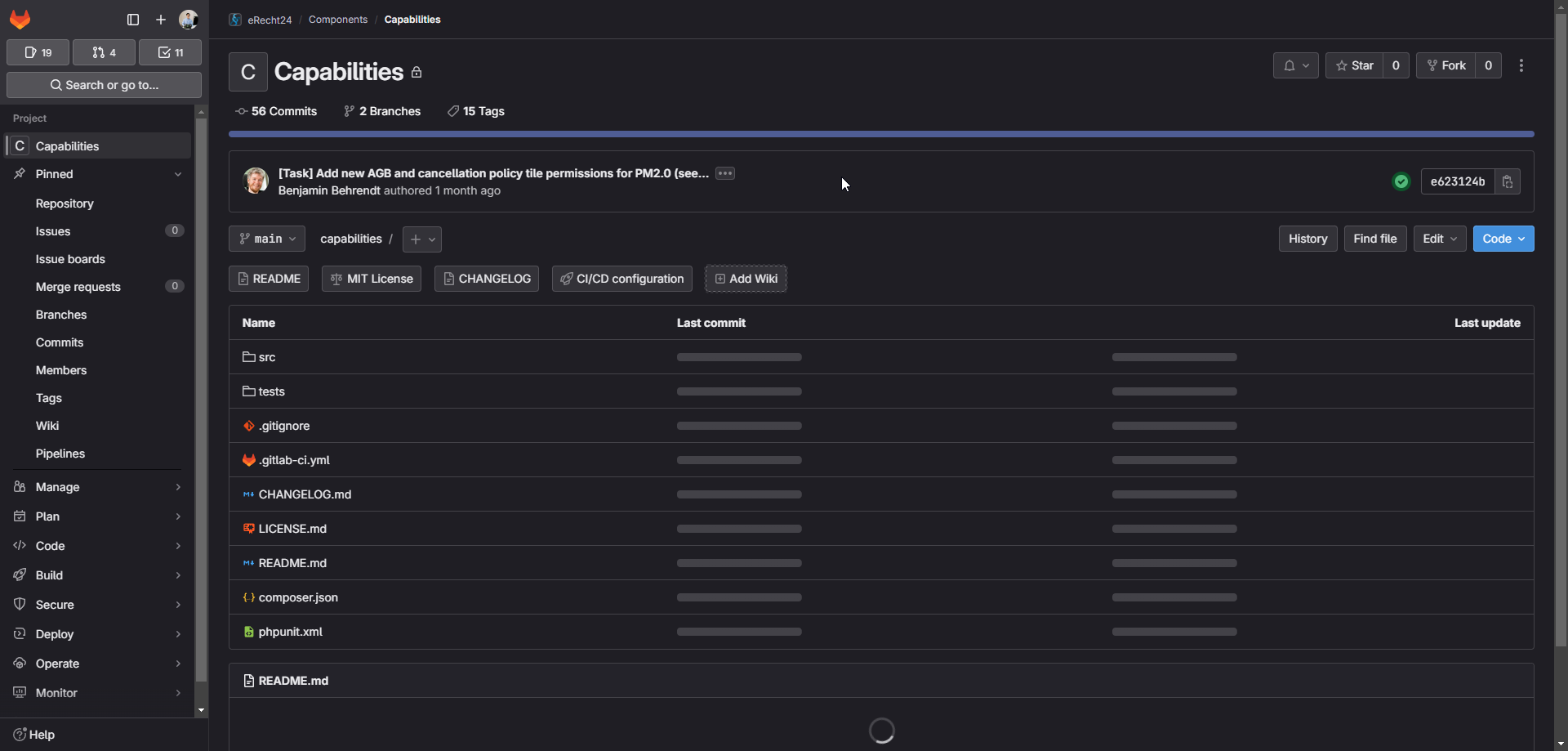Click the Search or go to field

click(104, 85)
